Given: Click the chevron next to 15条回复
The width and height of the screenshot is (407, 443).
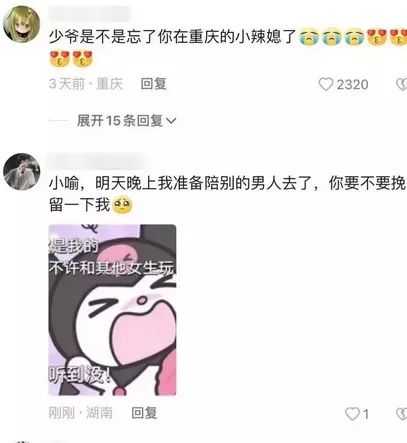Looking at the screenshot, I should tap(171, 121).
